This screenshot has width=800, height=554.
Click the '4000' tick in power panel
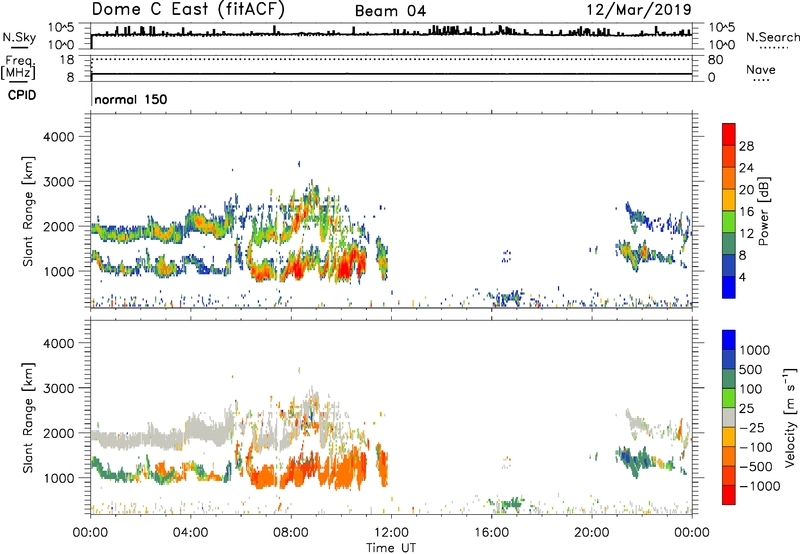[x=58, y=137]
